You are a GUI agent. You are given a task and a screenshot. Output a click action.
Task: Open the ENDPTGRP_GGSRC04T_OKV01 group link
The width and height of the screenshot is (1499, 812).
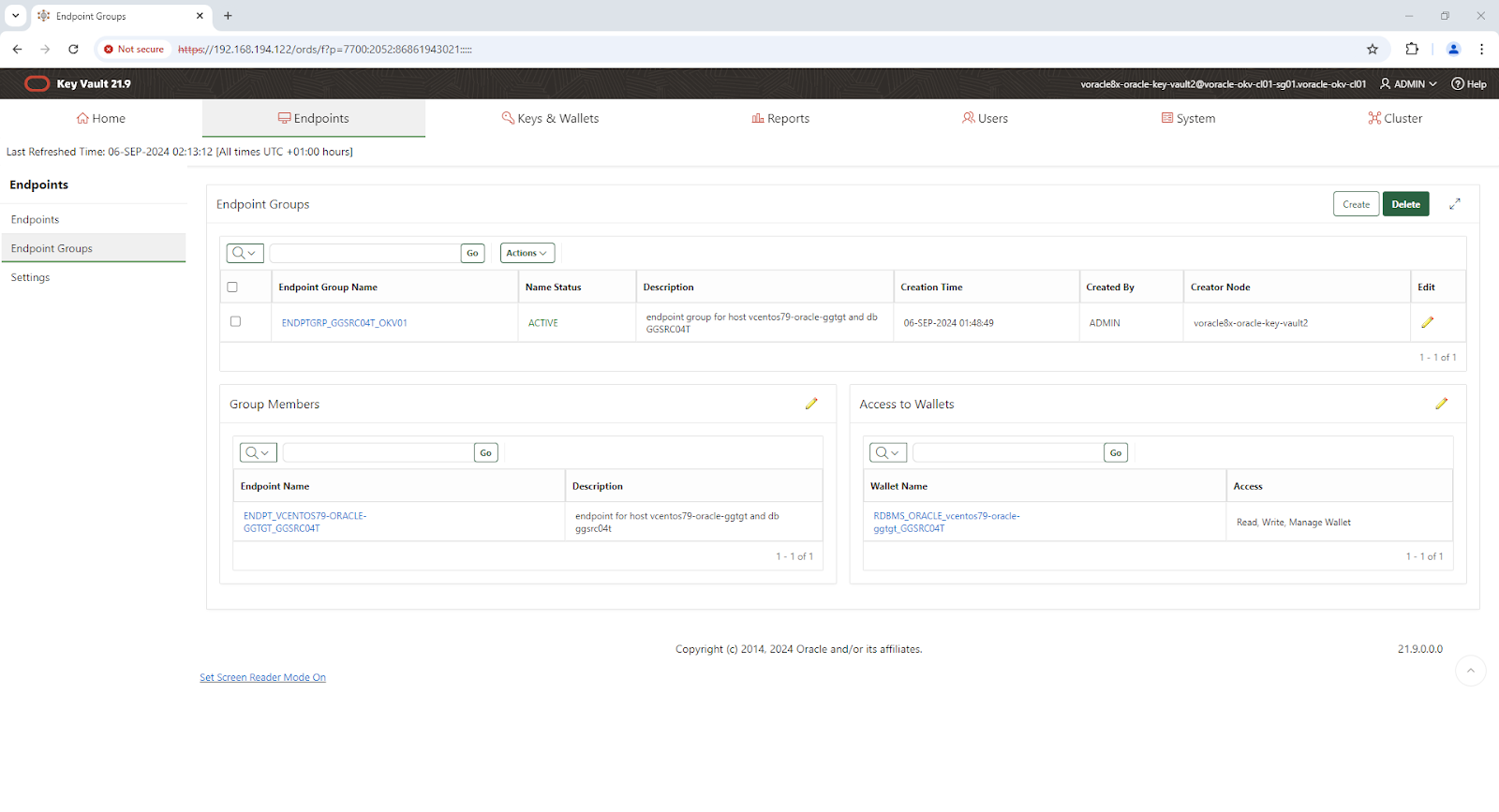(x=344, y=323)
